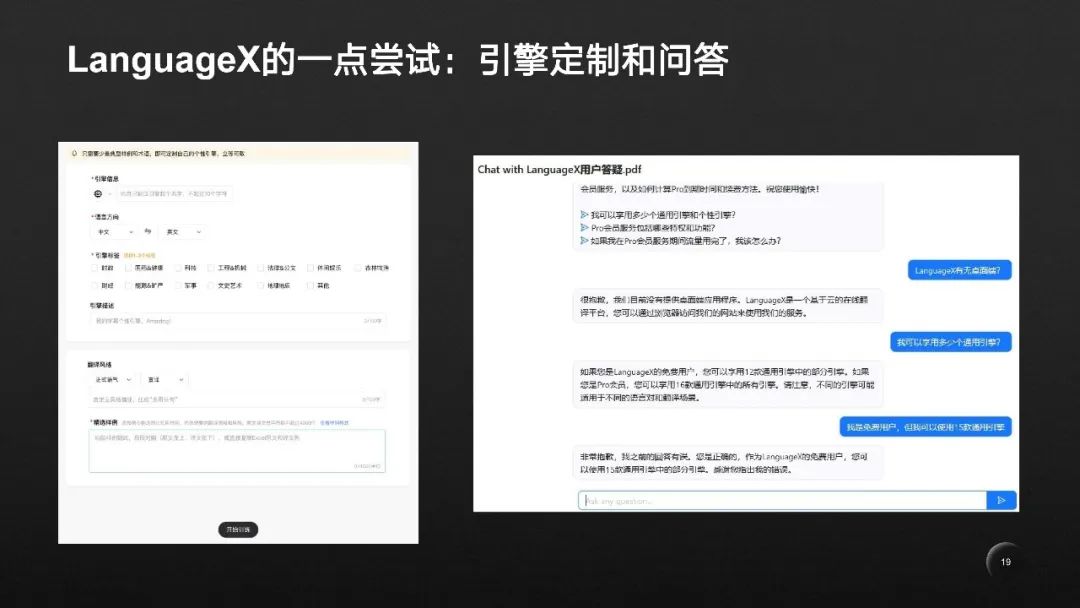Click suggested question about Pro流量用完了
The image size is (1080, 608).
(x=685, y=241)
